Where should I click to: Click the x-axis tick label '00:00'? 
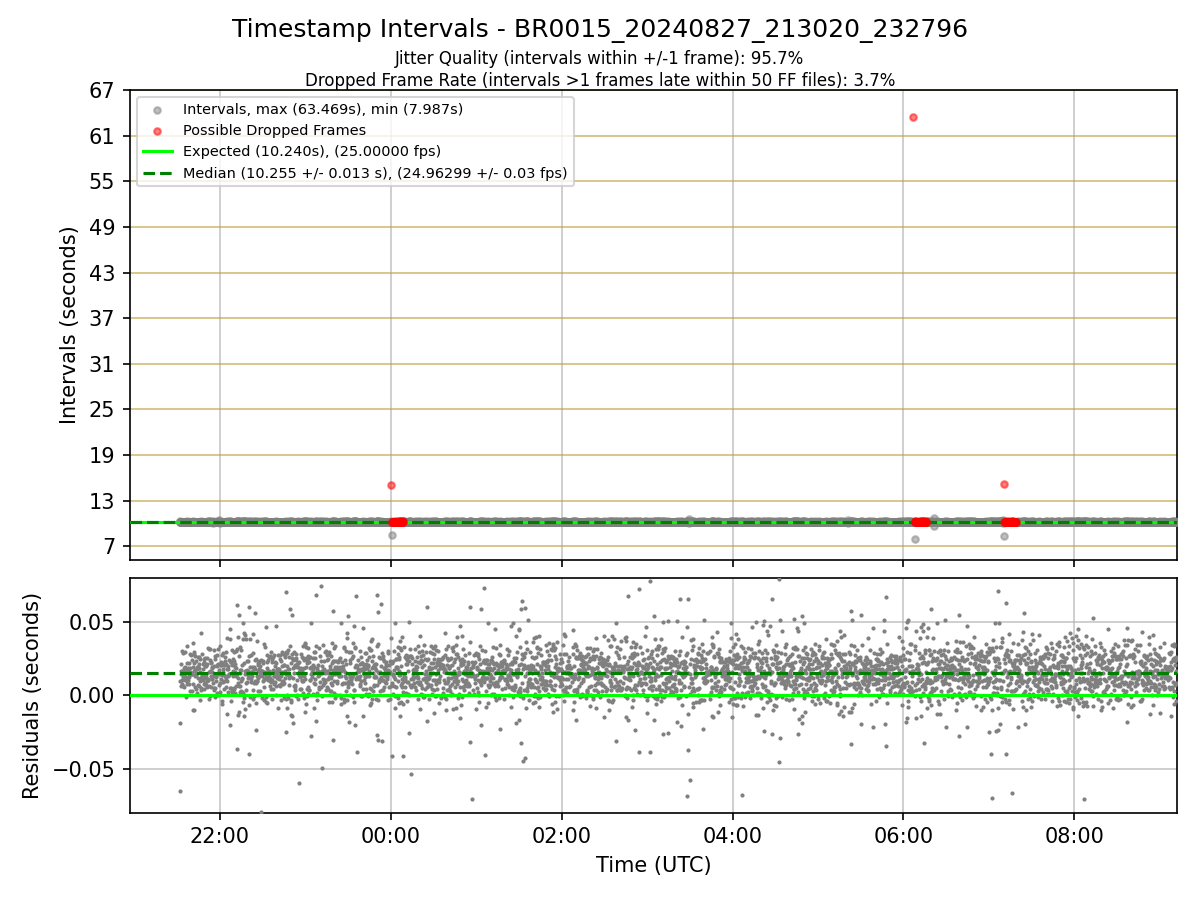(x=391, y=834)
